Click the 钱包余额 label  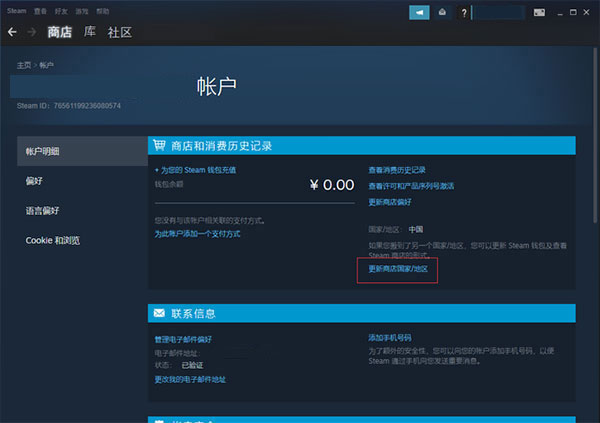169,184
